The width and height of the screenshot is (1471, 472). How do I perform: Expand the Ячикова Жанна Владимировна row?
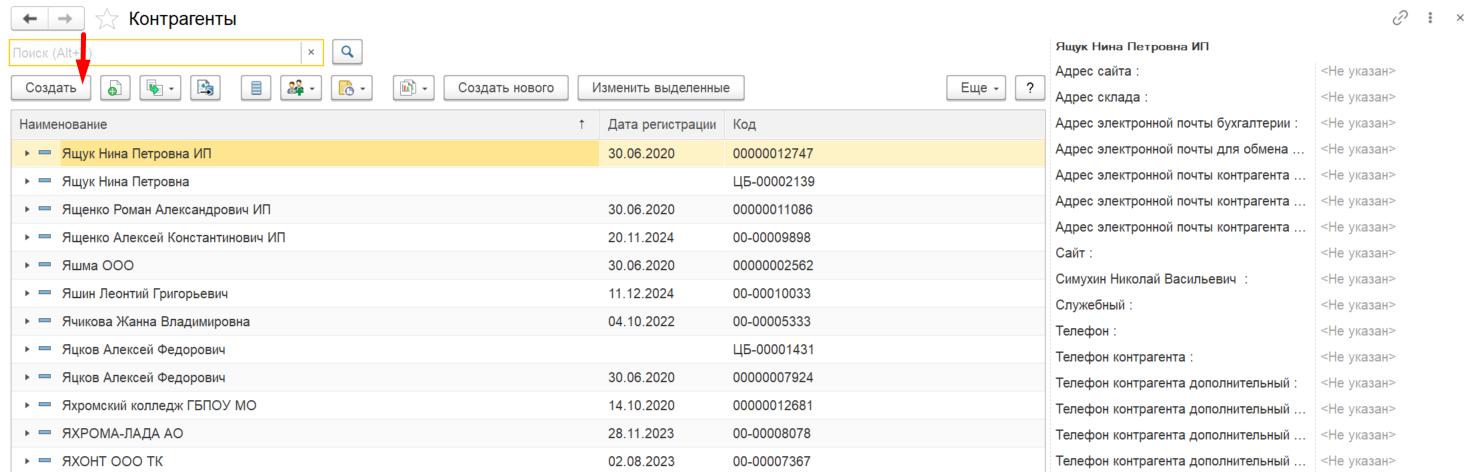click(x=27, y=322)
